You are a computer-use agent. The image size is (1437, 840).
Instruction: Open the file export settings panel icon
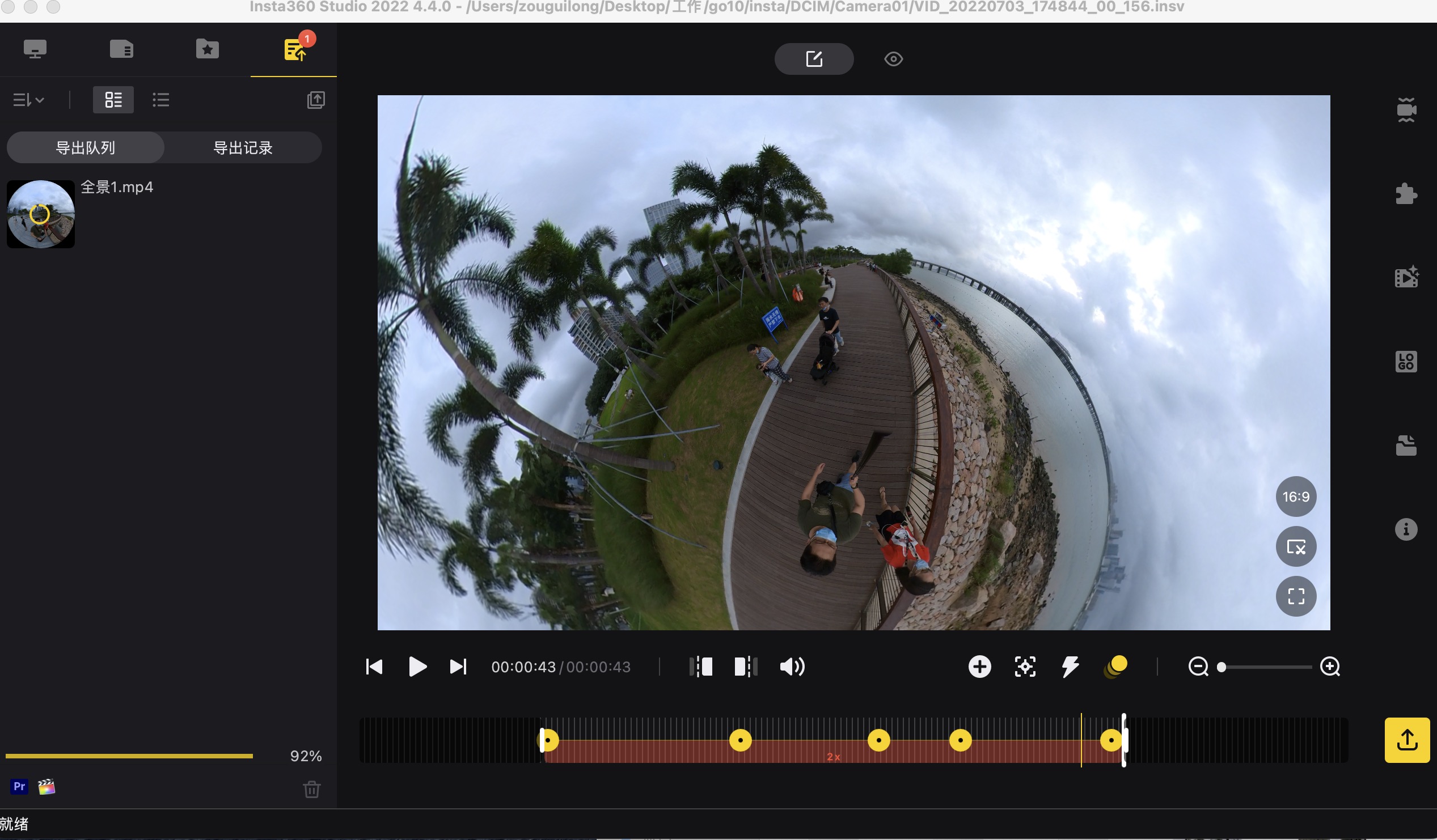(1406, 445)
